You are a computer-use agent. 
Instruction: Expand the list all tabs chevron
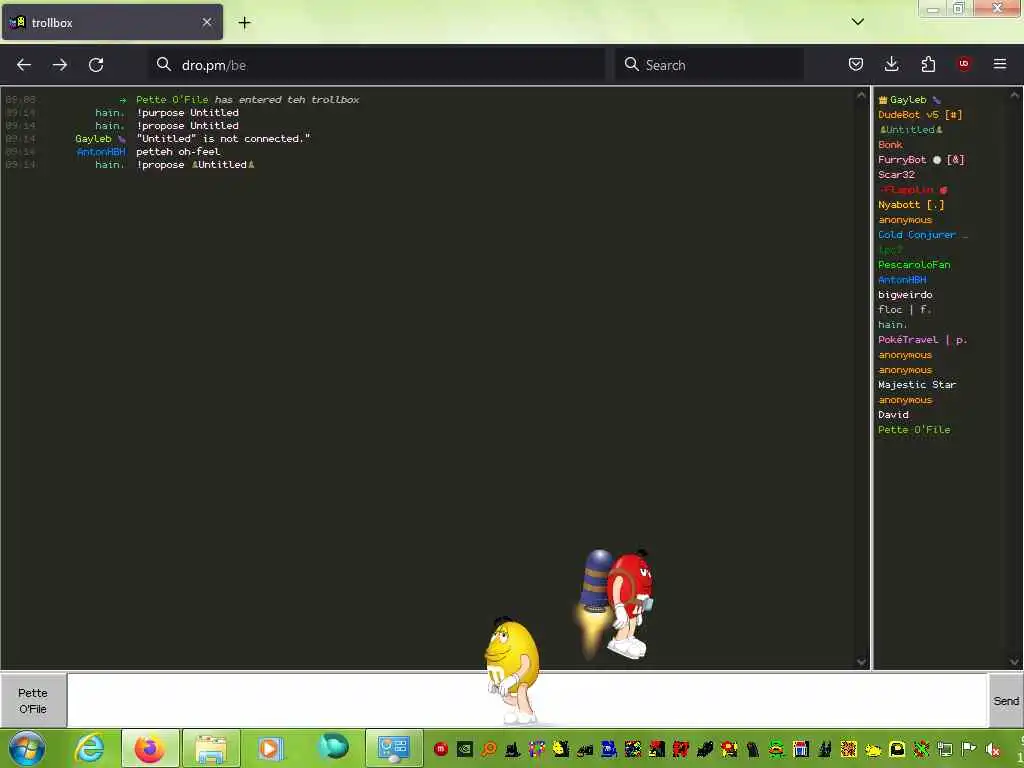coord(857,22)
